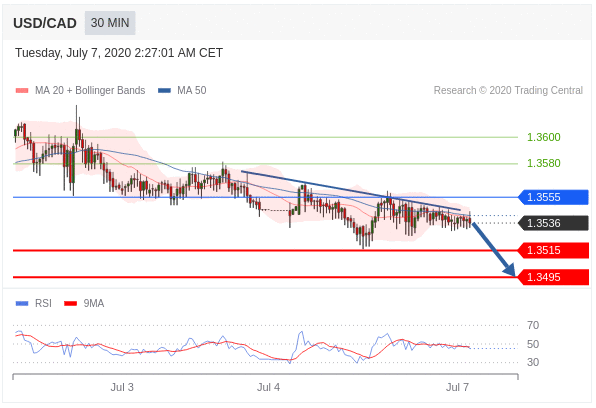
Task: Select the 1.3495 red support tag
Action: [553, 277]
